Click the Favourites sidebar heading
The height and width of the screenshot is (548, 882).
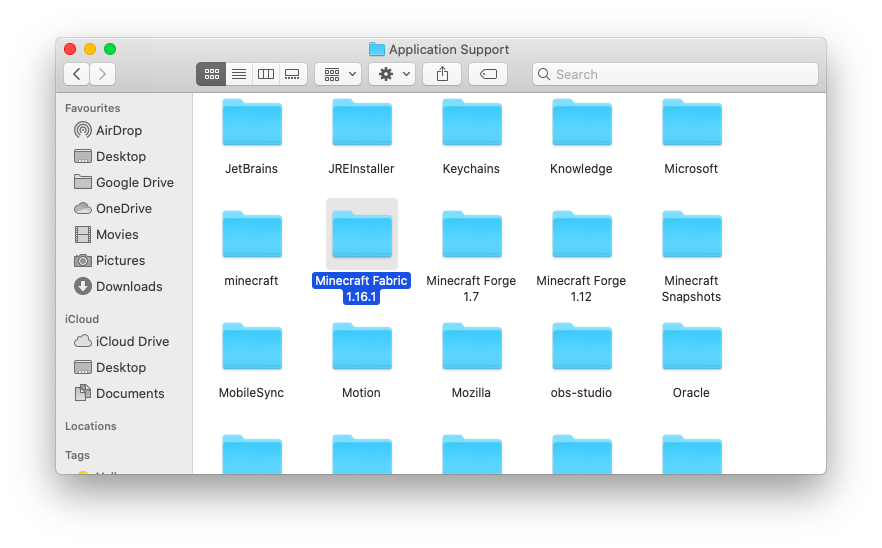pyautogui.click(x=92, y=108)
